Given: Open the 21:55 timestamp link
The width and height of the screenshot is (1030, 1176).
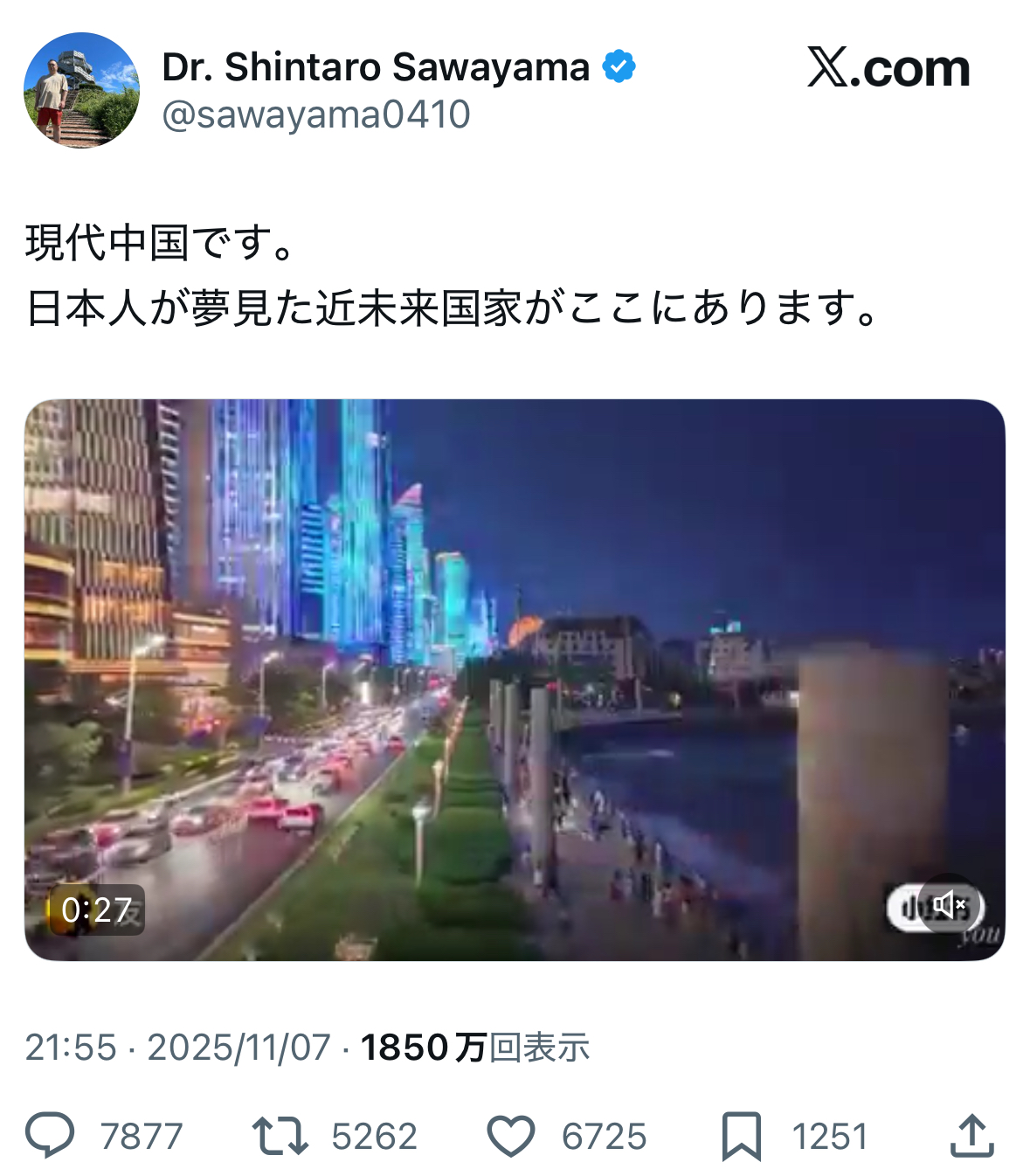Looking at the screenshot, I should point(71,1047).
